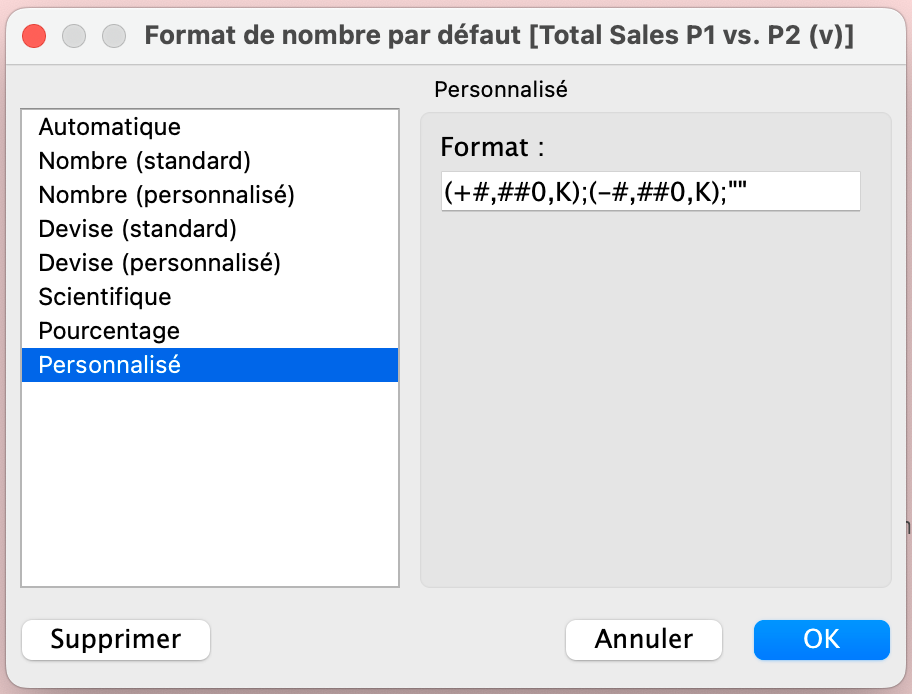Pick Devise (standard) from the list
The height and width of the screenshot is (694, 912).
(209, 229)
